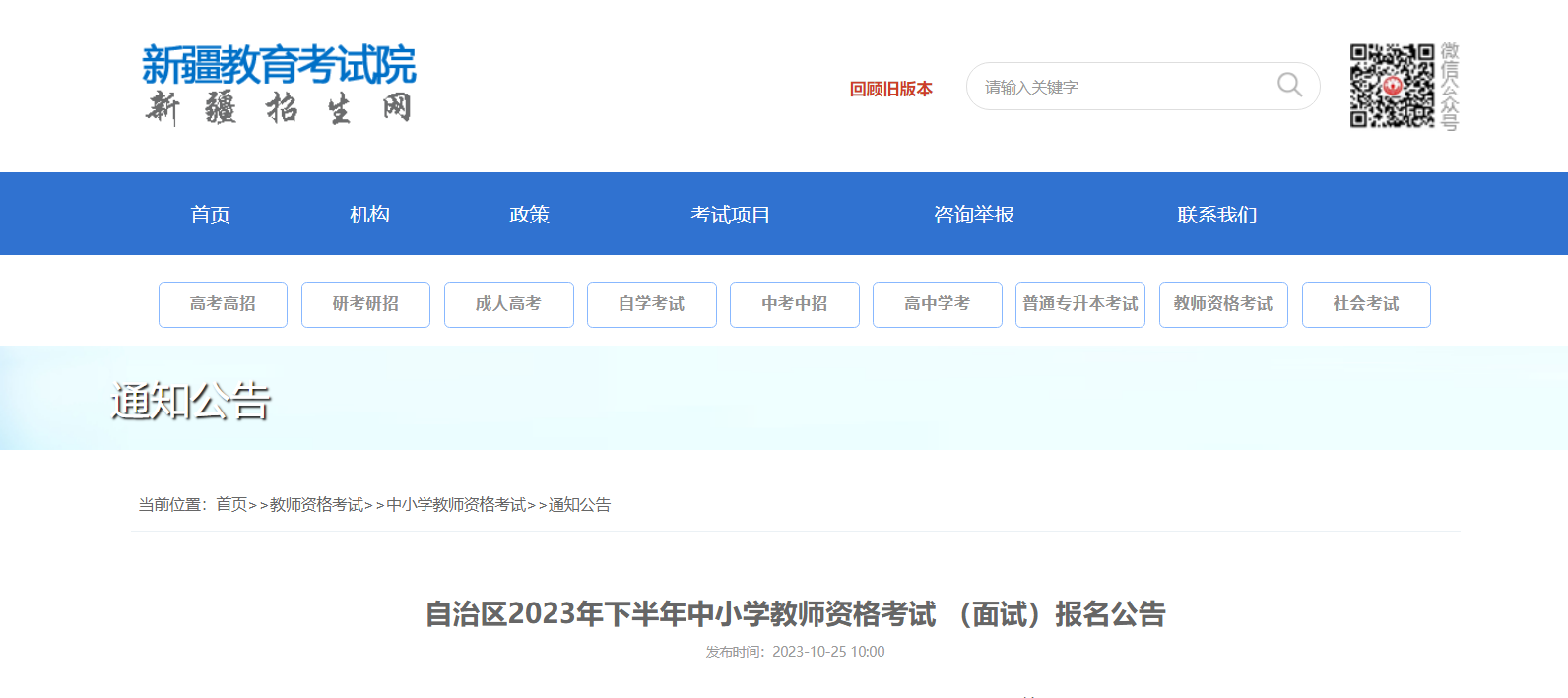
Task: Select the 教师资格考试 category button
Action: point(1223,304)
